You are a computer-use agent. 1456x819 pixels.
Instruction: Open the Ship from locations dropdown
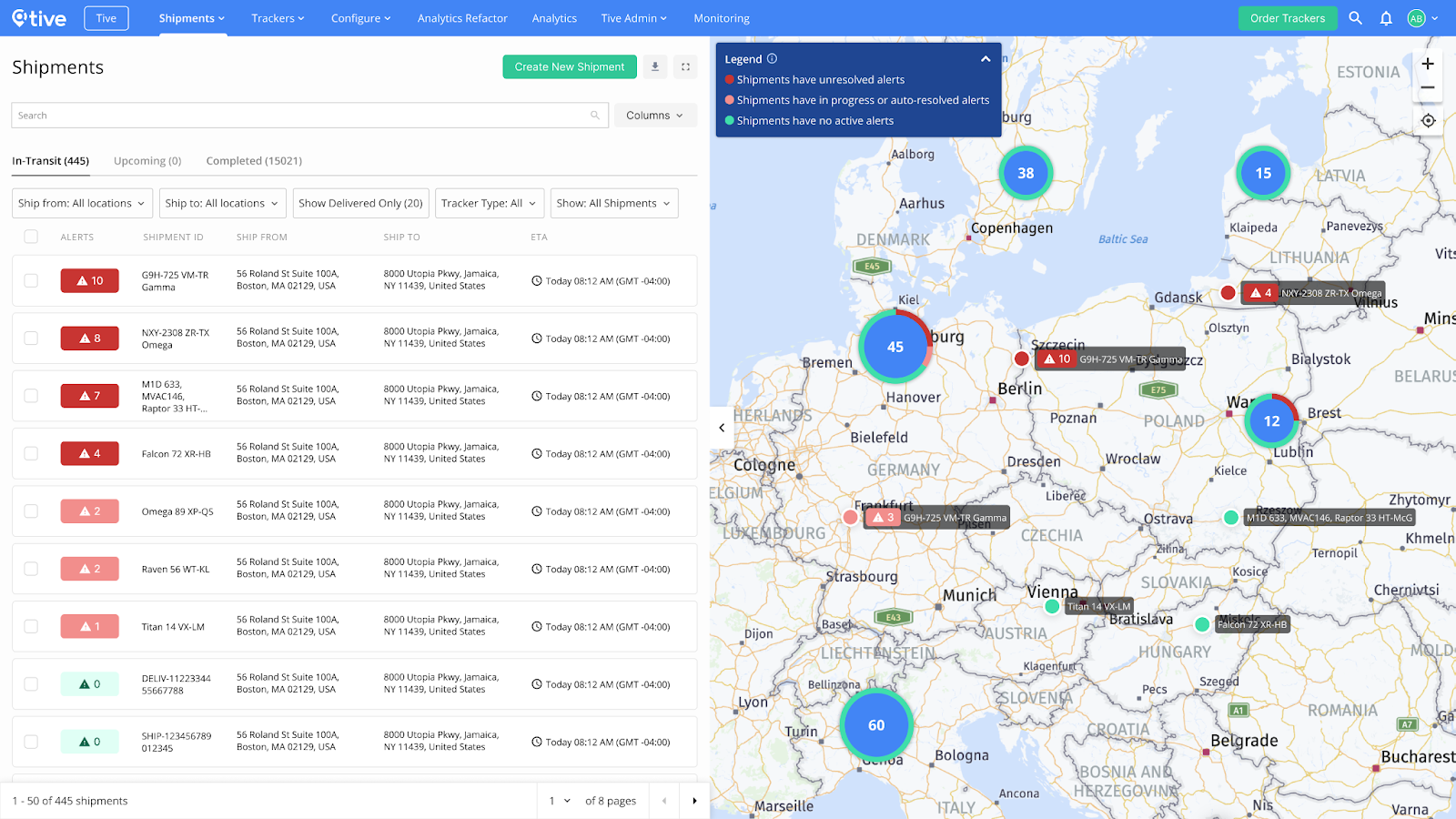pyautogui.click(x=81, y=203)
